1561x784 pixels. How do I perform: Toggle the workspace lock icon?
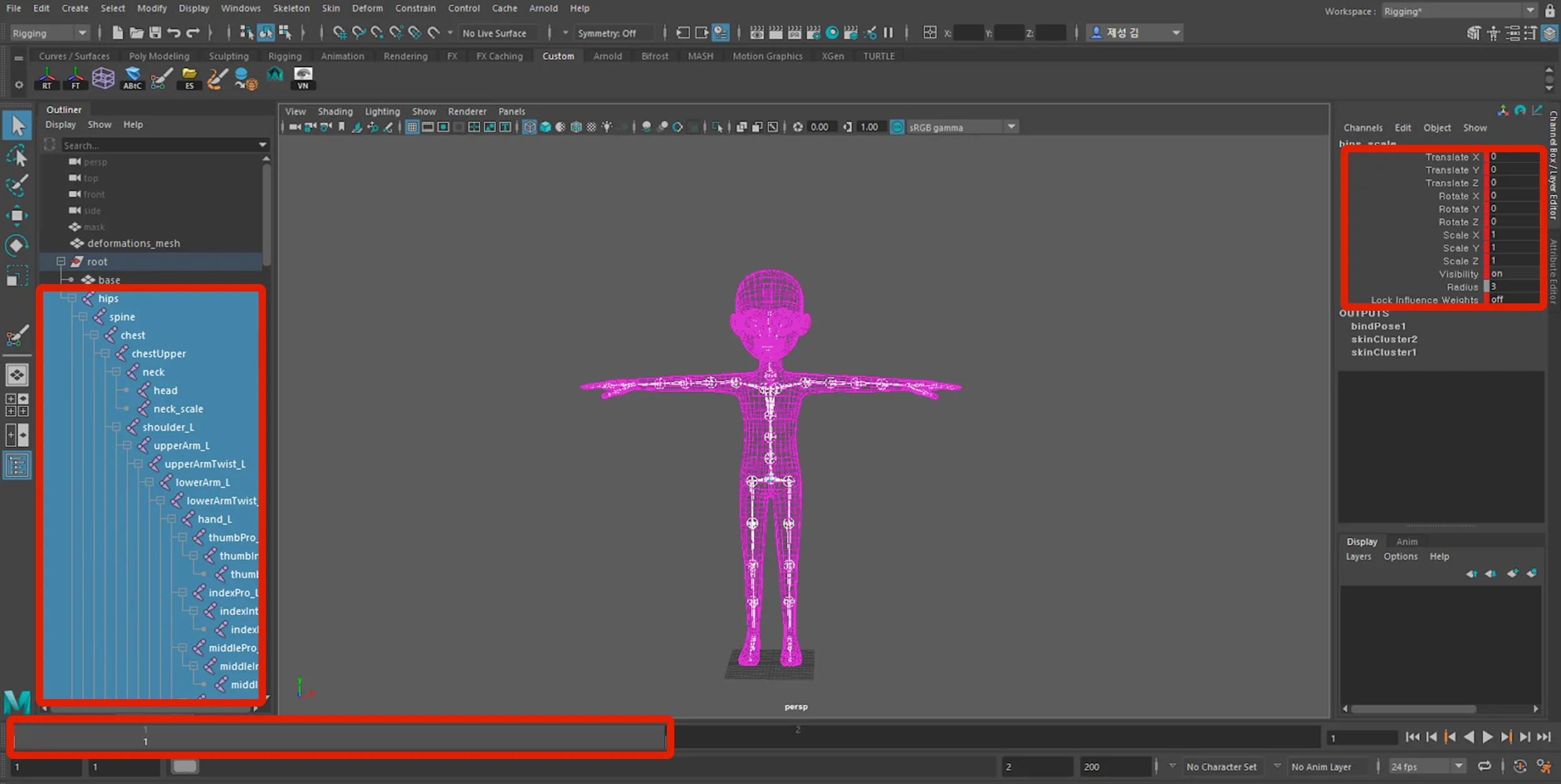(x=1550, y=11)
